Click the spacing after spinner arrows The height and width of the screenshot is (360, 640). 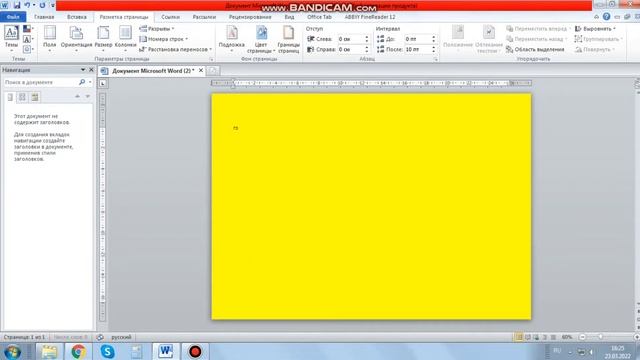pyautogui.click(x=433, y=49)
